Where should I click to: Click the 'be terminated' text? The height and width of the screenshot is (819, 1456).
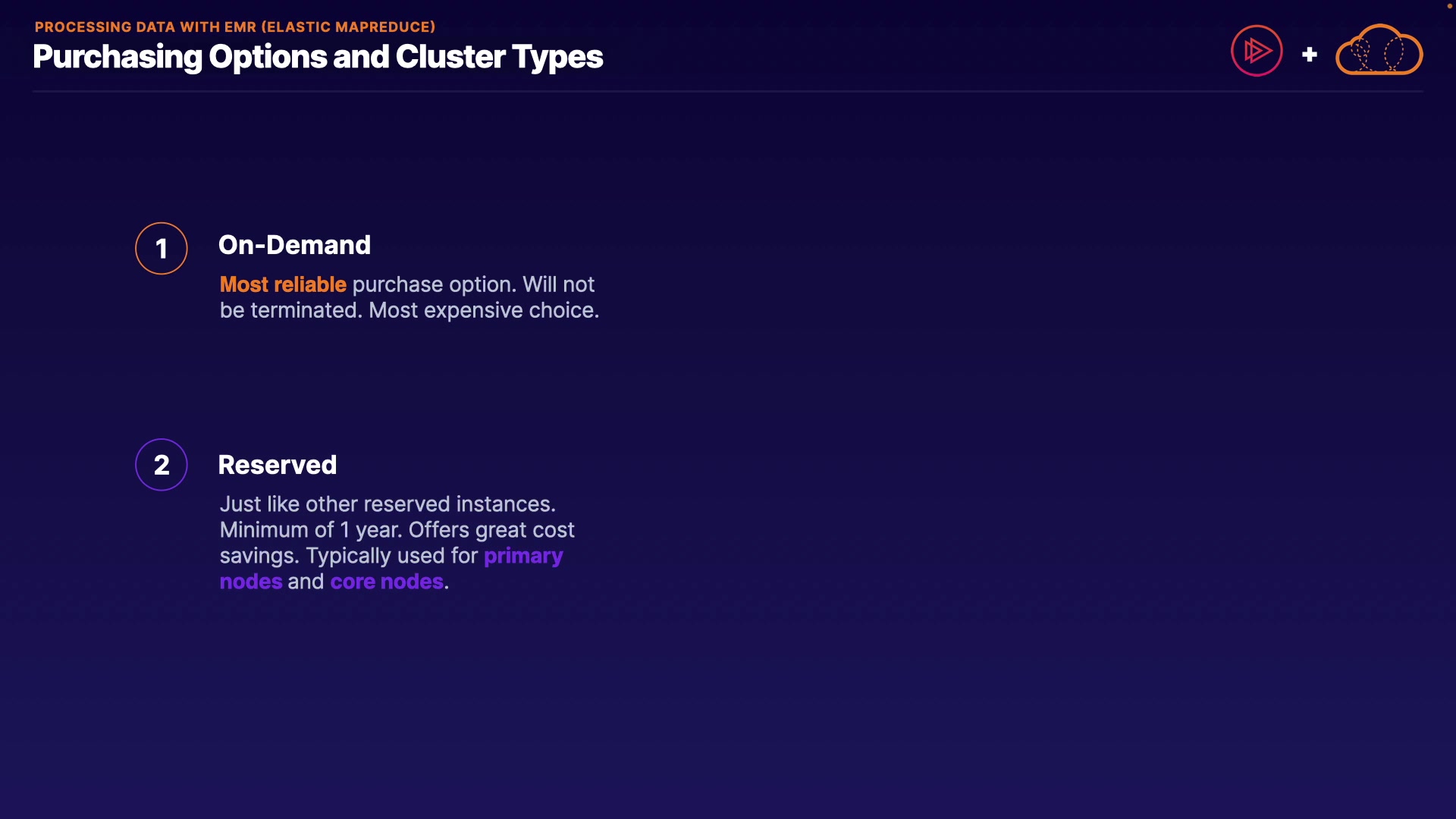coord(290,310)
